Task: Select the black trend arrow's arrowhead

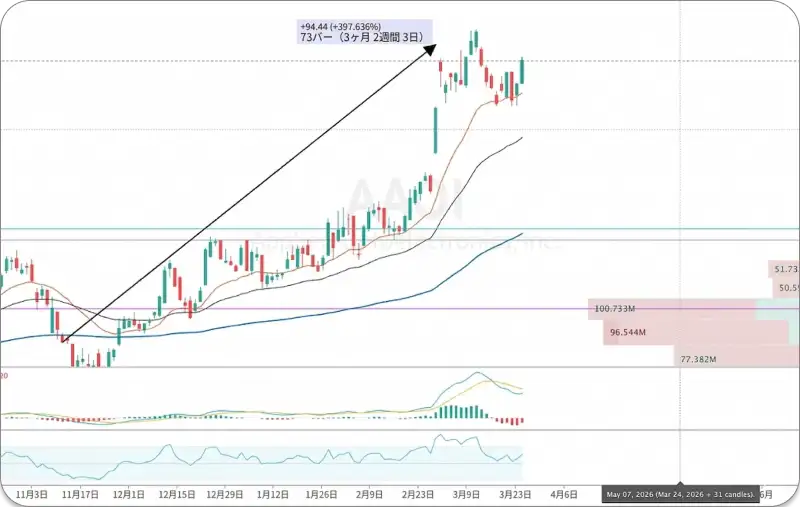Action: [x=431, y=49]
